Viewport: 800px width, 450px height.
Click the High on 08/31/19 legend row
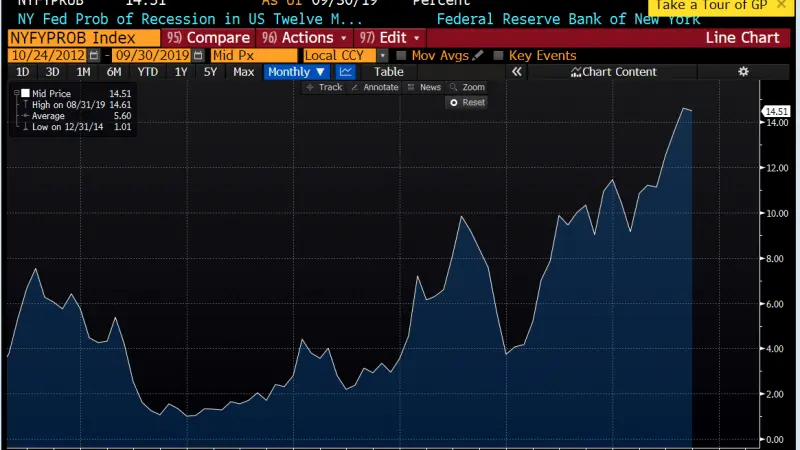pos(77,105)
